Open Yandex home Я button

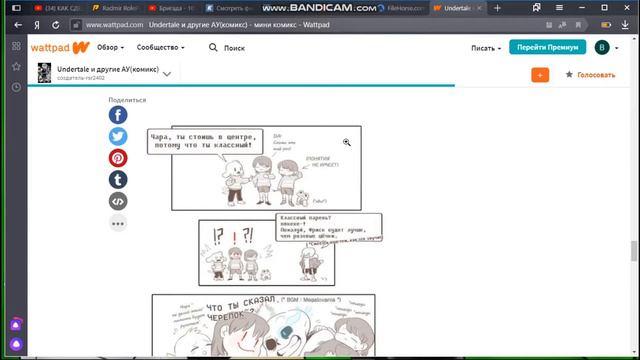click(x=37, y=25)
